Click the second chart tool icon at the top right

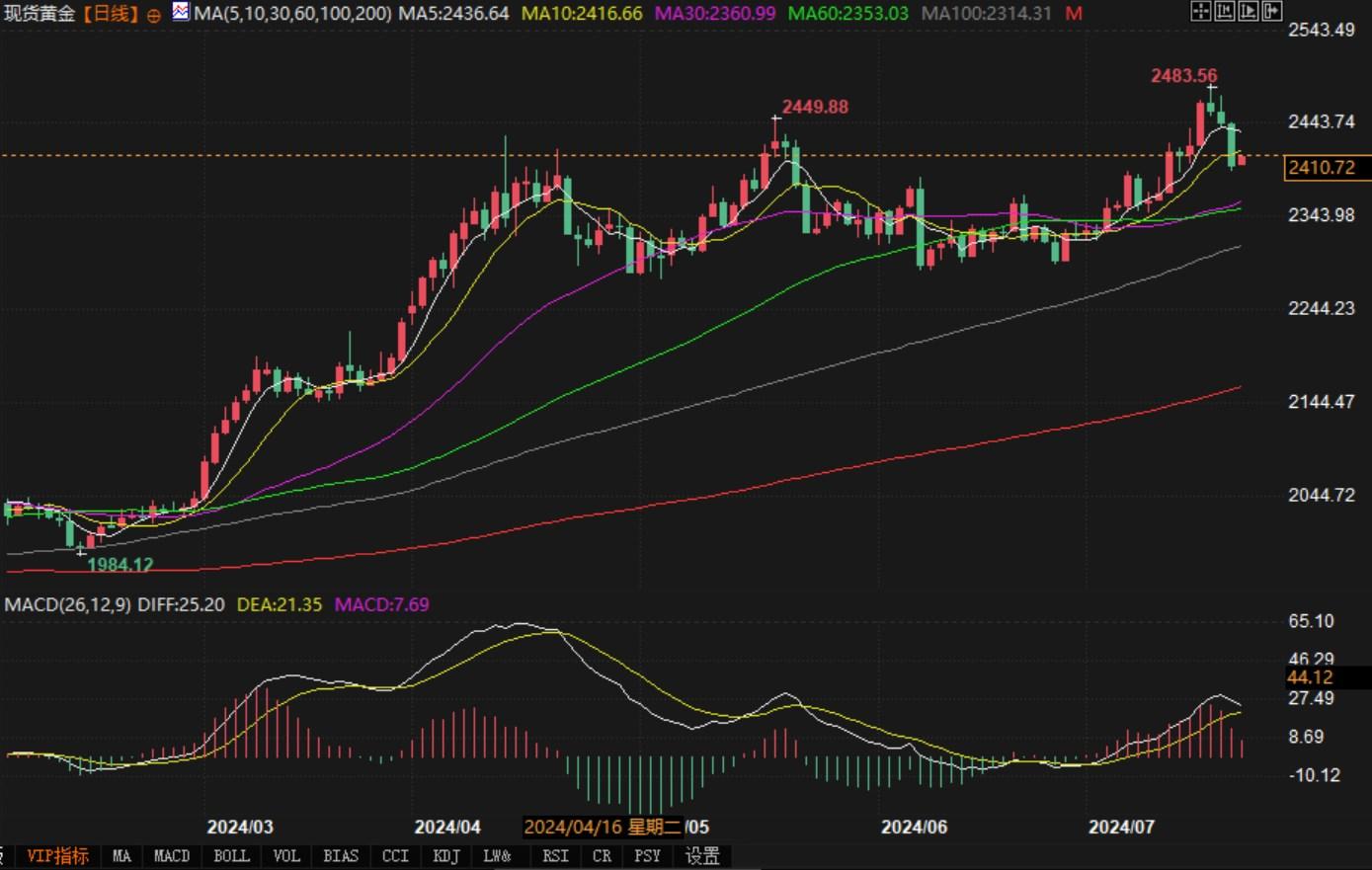coord(1224,12)
